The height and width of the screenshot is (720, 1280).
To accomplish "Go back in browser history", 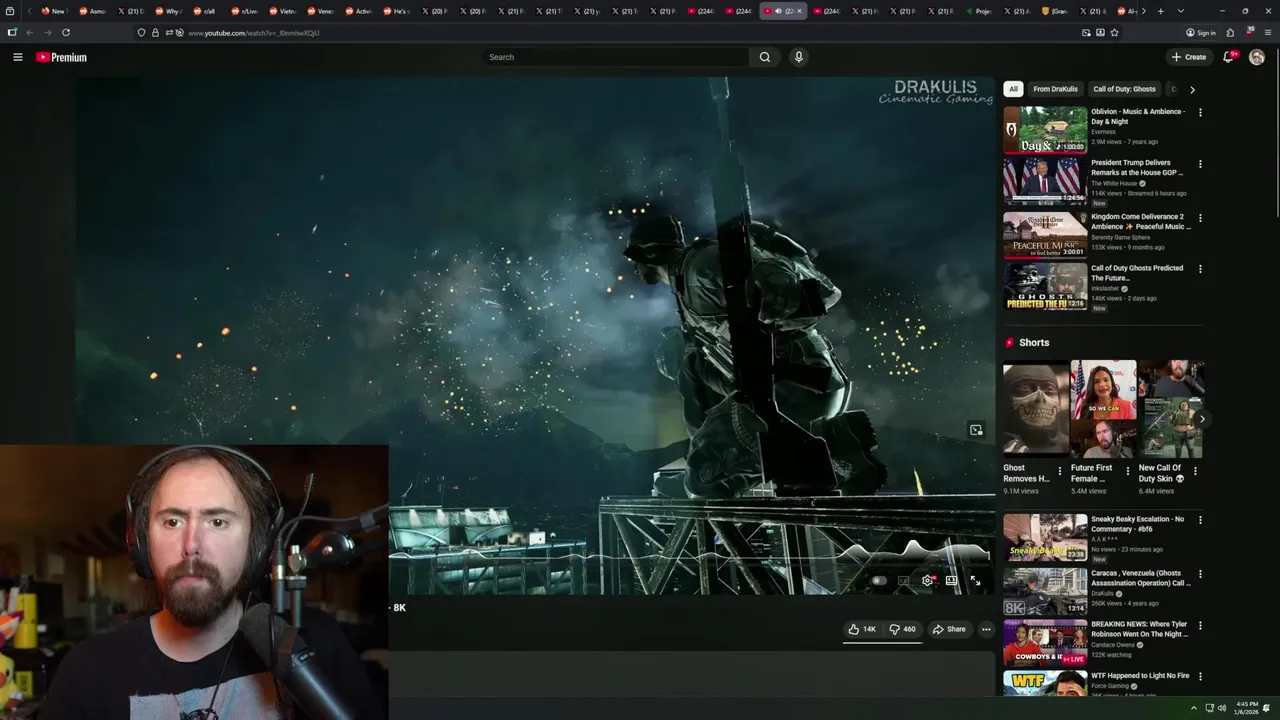I will click(x=29, y=32).
